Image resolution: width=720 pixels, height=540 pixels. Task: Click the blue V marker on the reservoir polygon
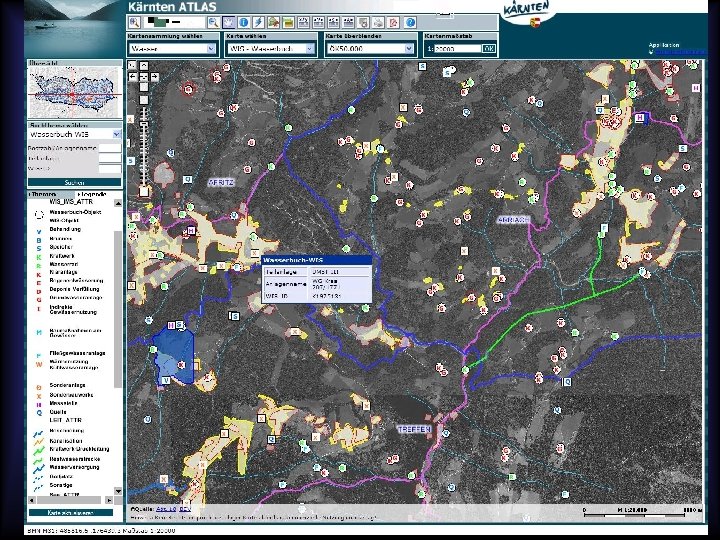point(166,381)
